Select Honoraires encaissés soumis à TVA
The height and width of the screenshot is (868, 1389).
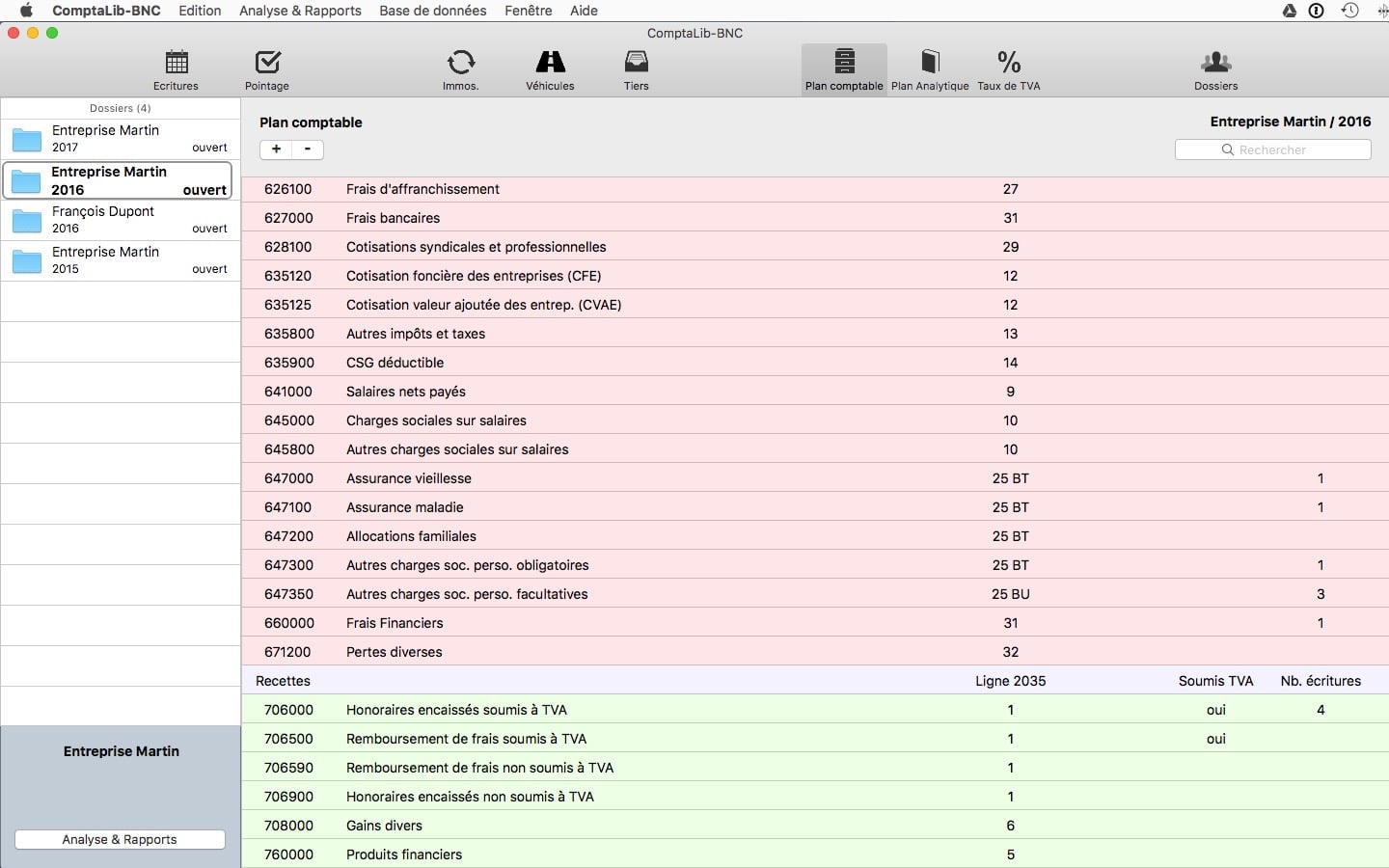point(815,710)
